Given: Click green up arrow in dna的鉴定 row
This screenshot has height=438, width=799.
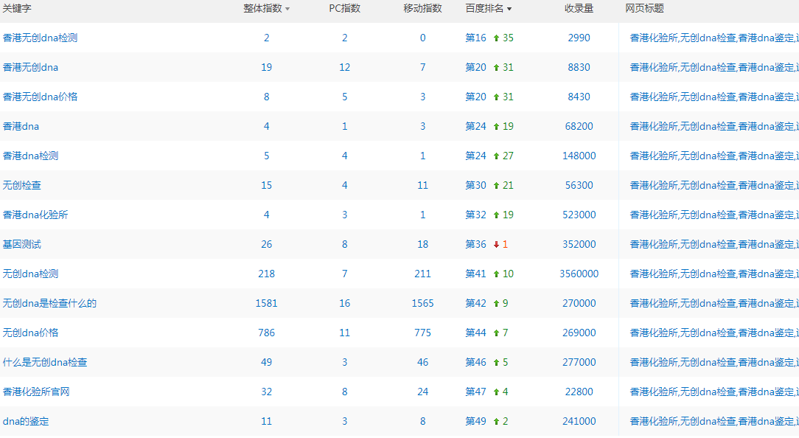Looking at the screenshot, I should click(x=496, y=422).
